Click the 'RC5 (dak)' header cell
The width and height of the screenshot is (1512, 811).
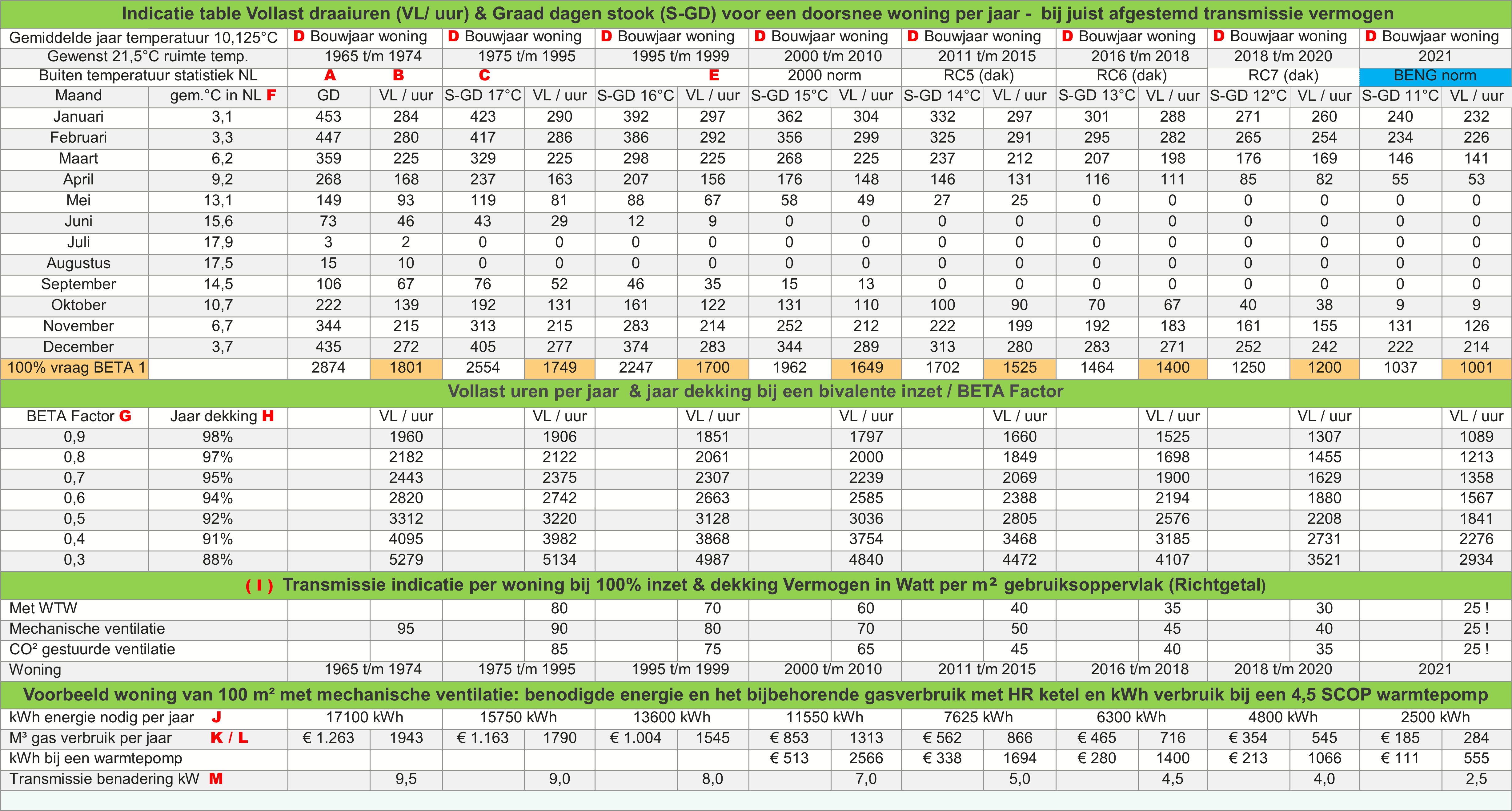(978, 76)
